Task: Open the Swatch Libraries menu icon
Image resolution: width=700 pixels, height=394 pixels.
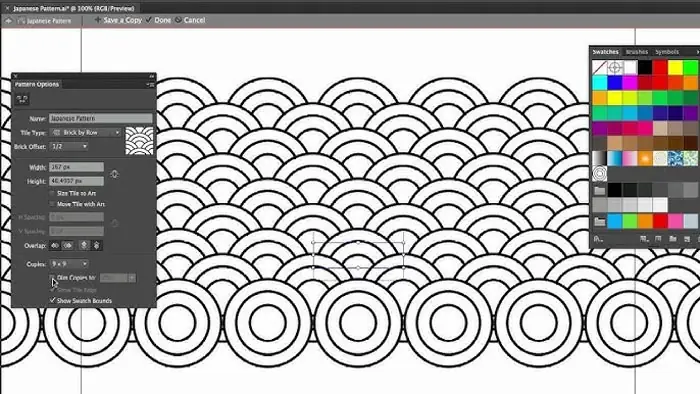Action: (x=598, y=240)
